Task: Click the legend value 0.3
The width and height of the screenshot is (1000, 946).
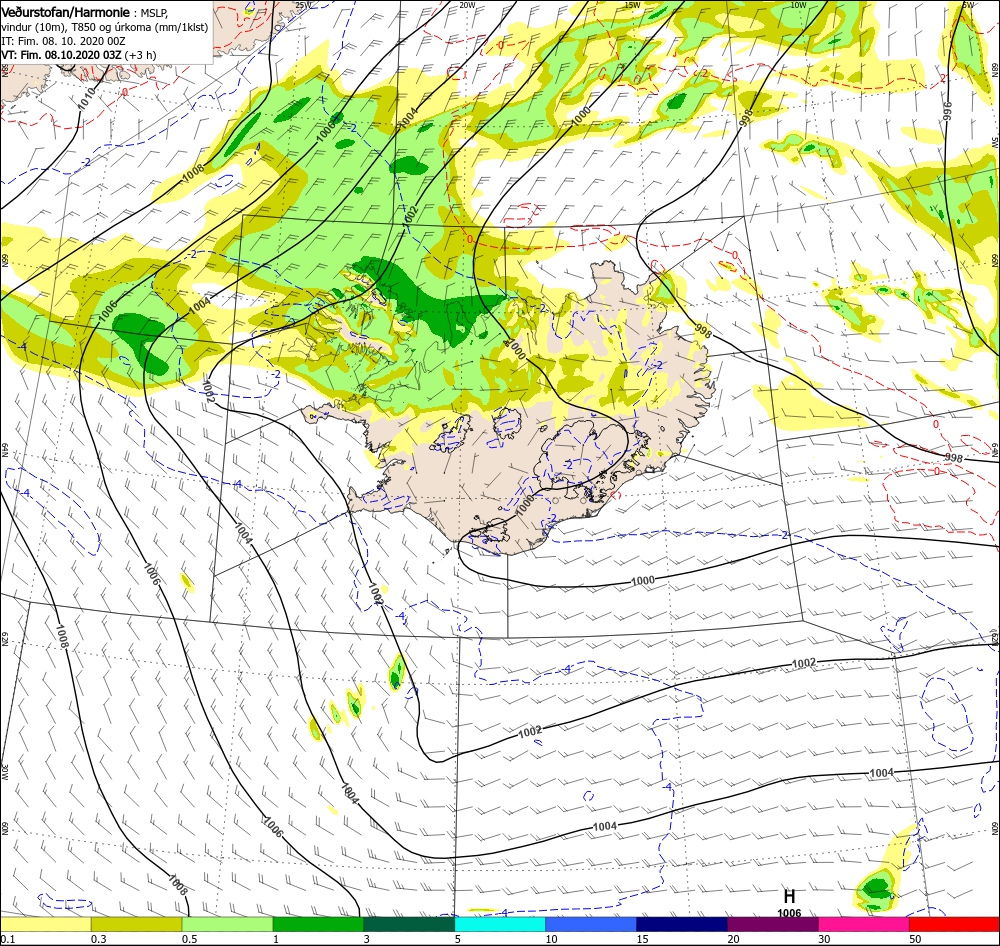Action: (x=99, y=939)
